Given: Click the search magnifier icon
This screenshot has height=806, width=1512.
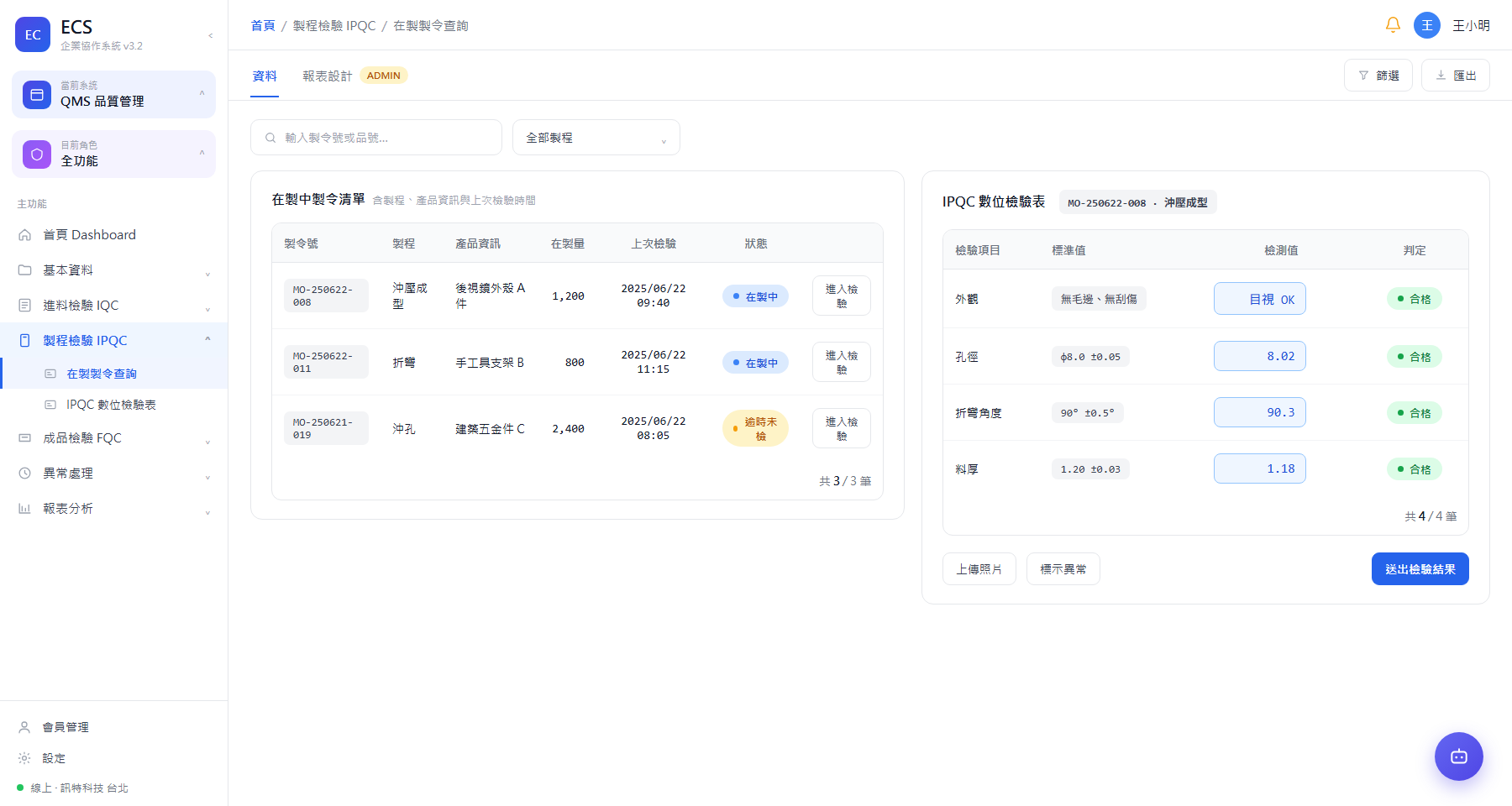Looking at the screenshot, I should pyautogui.click(x=270, y=138).
